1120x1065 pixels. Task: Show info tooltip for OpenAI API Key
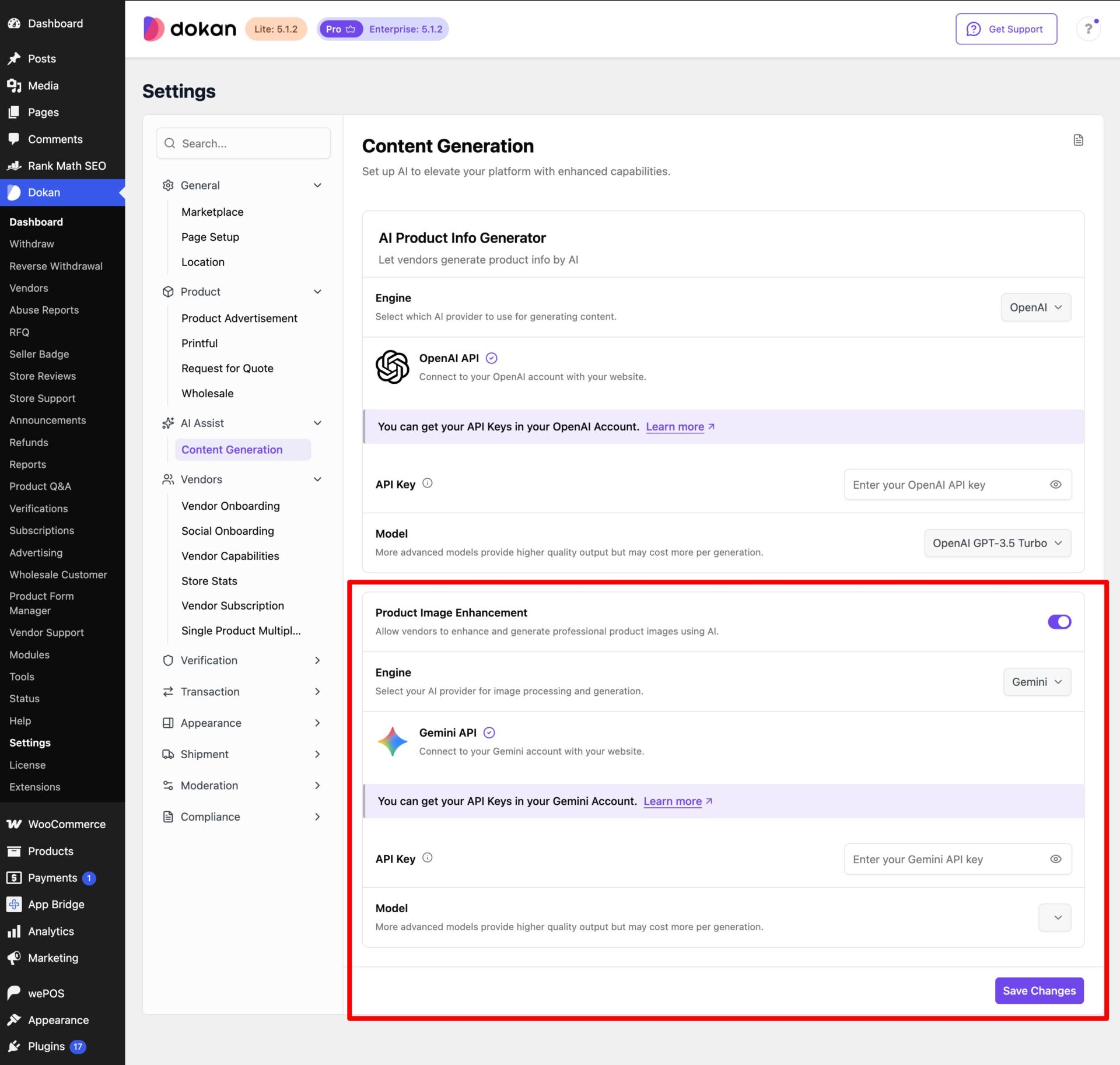tap(428, 483)
